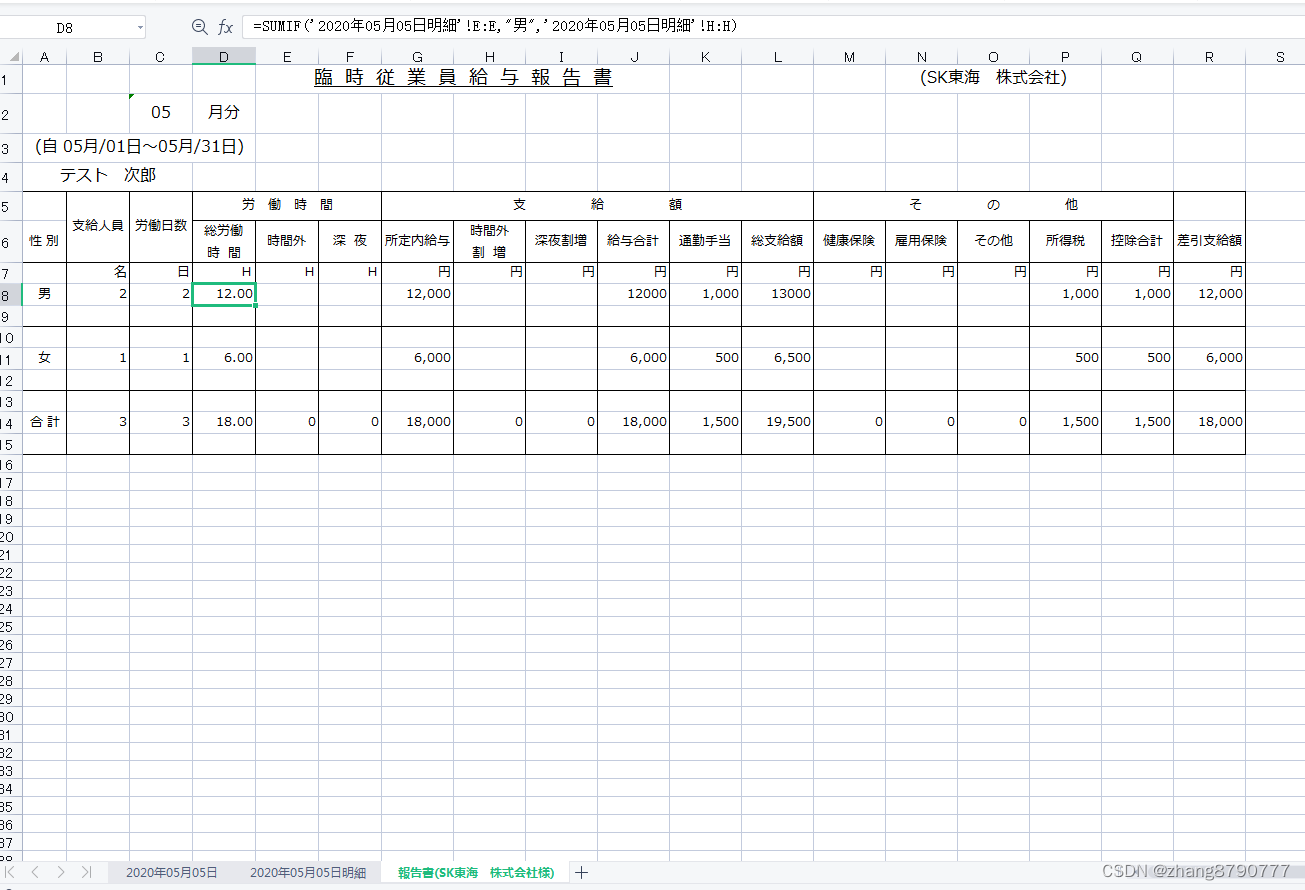Add a new sheet with plus icon
Screen dimensions: 1305x890
tap(582, 873)
